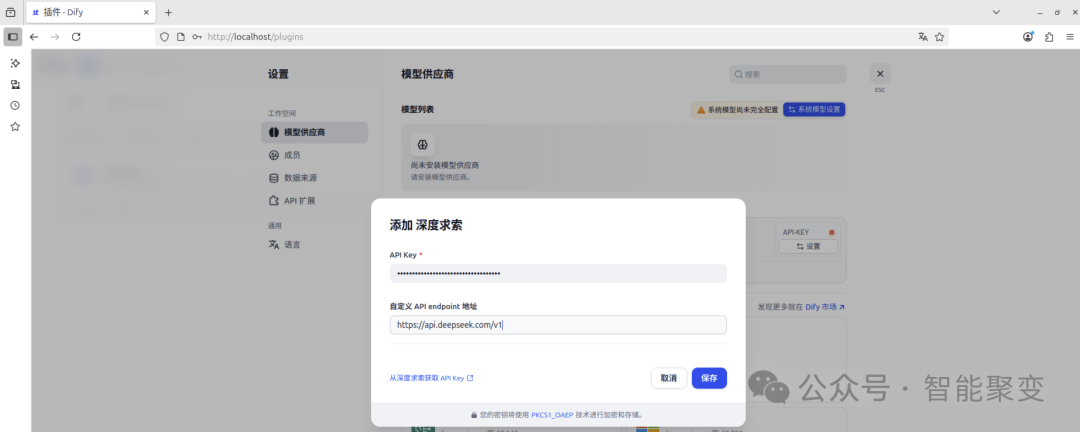The width and height of the screenshot is (1080, 432).
Task: Click the key permissions icon in address bar
Action: pos(197,37)
